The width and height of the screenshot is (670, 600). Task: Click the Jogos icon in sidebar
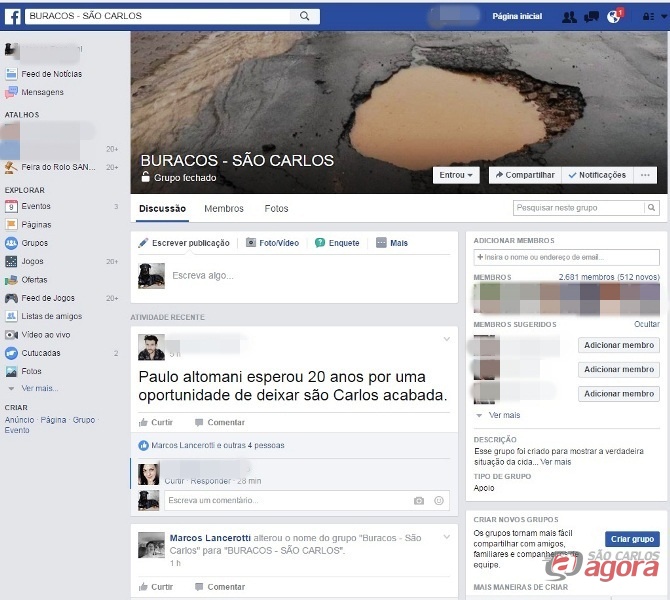pos(11,261)
